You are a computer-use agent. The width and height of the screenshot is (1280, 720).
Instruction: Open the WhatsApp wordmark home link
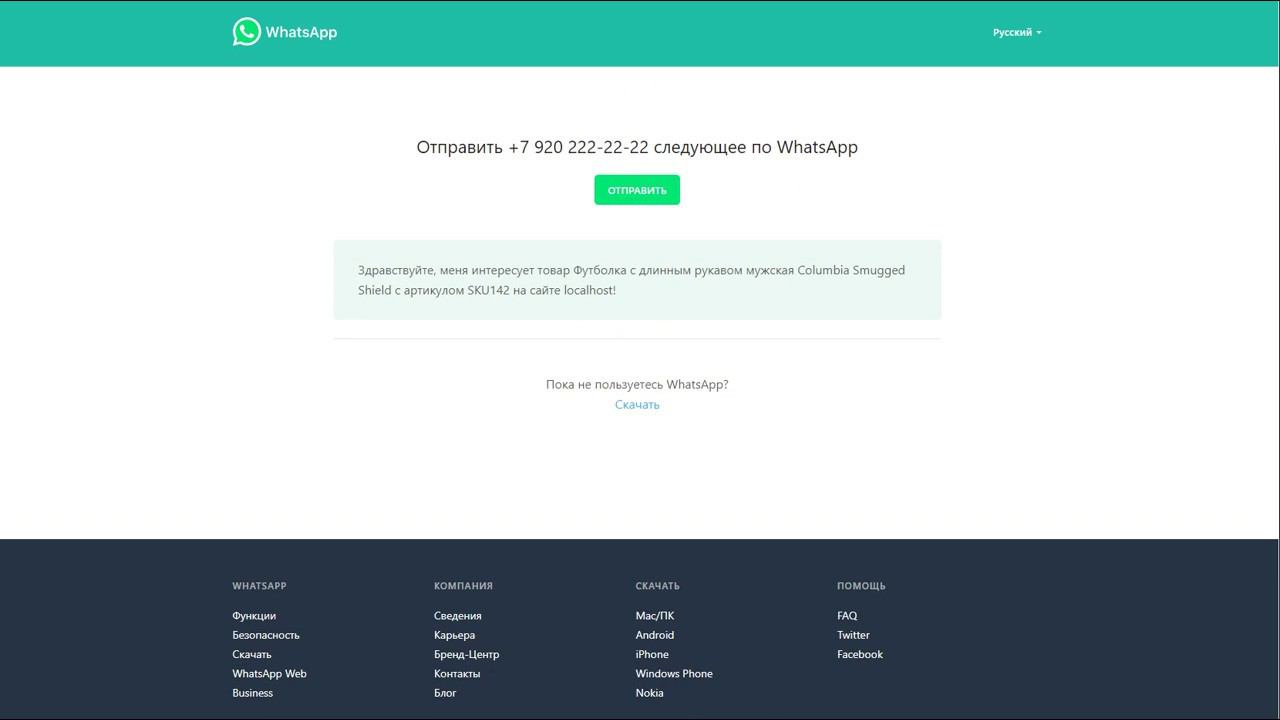301,32
